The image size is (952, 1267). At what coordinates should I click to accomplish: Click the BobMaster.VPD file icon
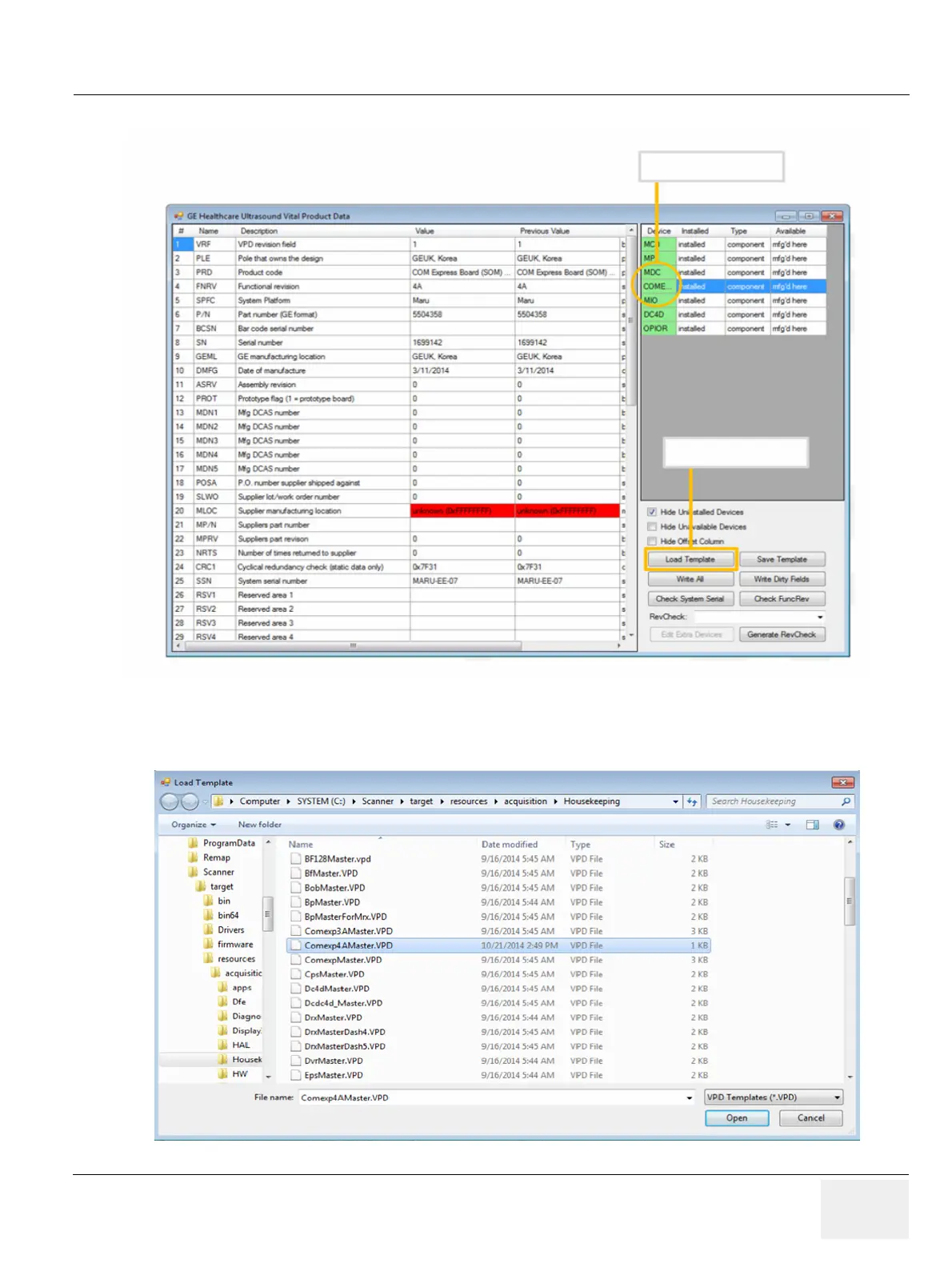pyautogui.click(x=295, y=888)
